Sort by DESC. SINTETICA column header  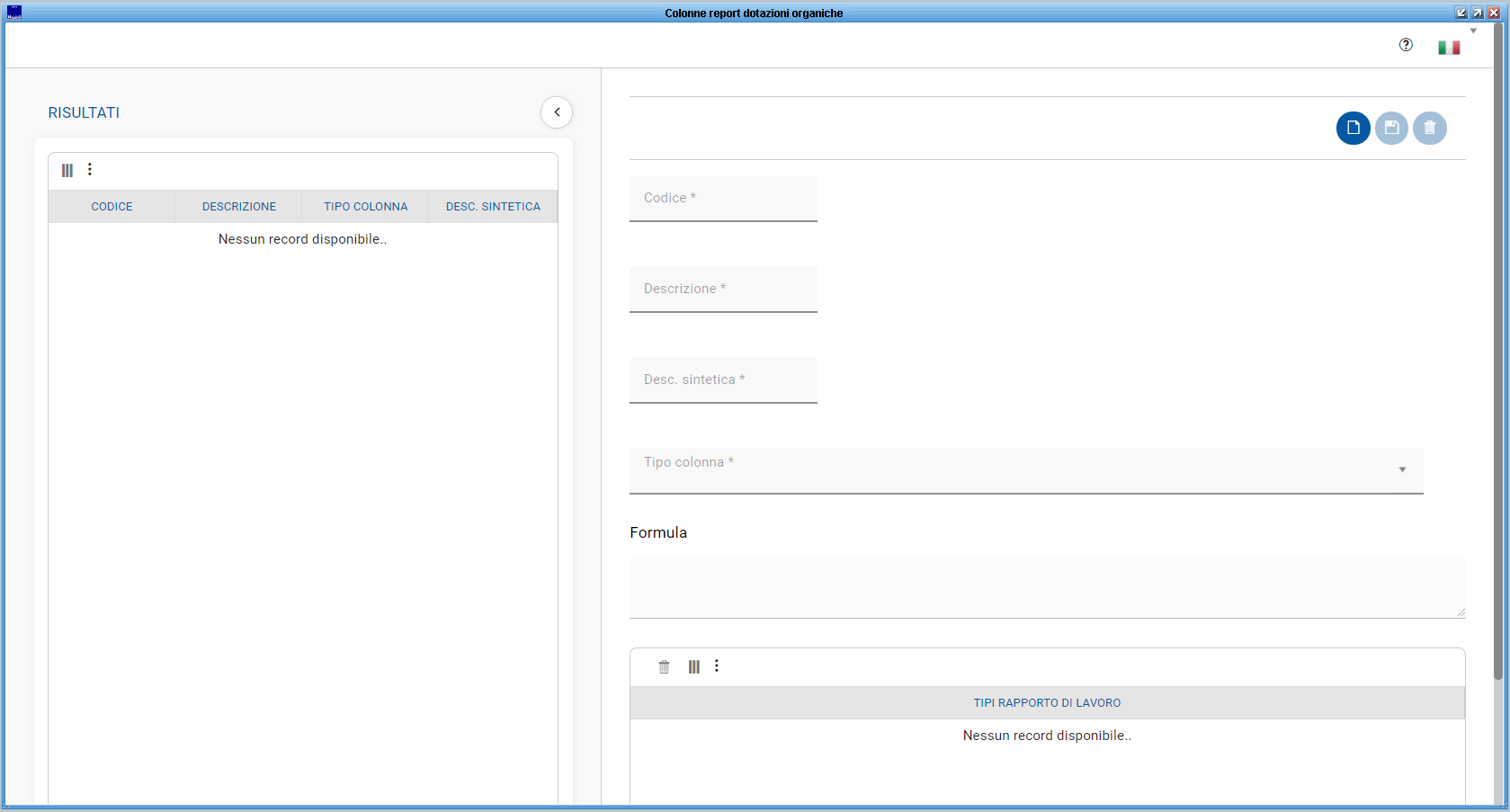(x=493, y=207)
